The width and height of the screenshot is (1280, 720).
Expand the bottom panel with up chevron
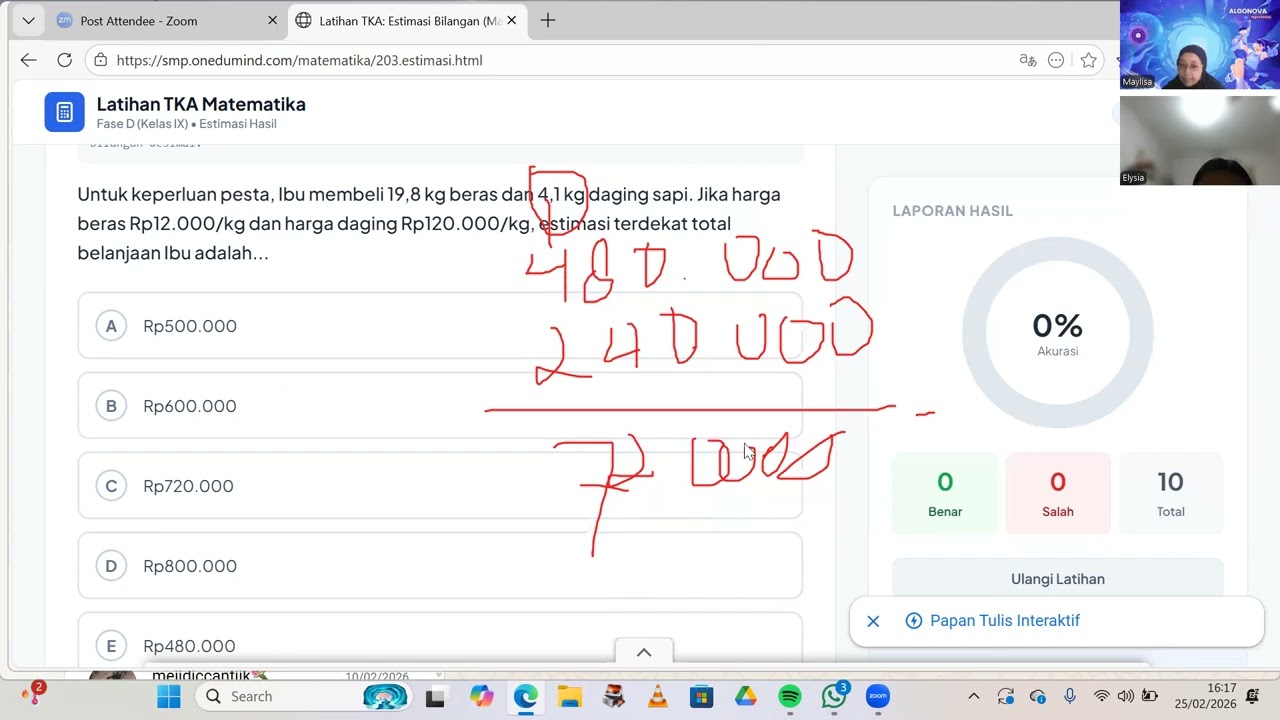coord(644,652)
